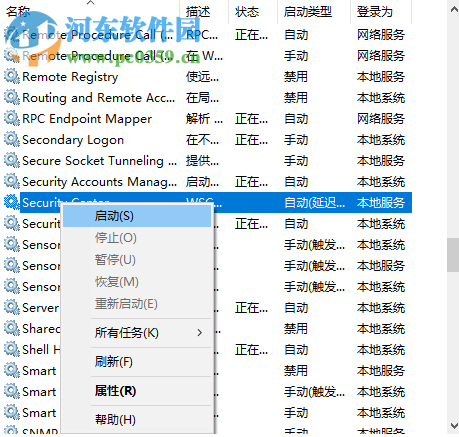Click the 启动... description of Security Accounts Manager
This screenshot has height=437, width=459.
click(202, 182)
